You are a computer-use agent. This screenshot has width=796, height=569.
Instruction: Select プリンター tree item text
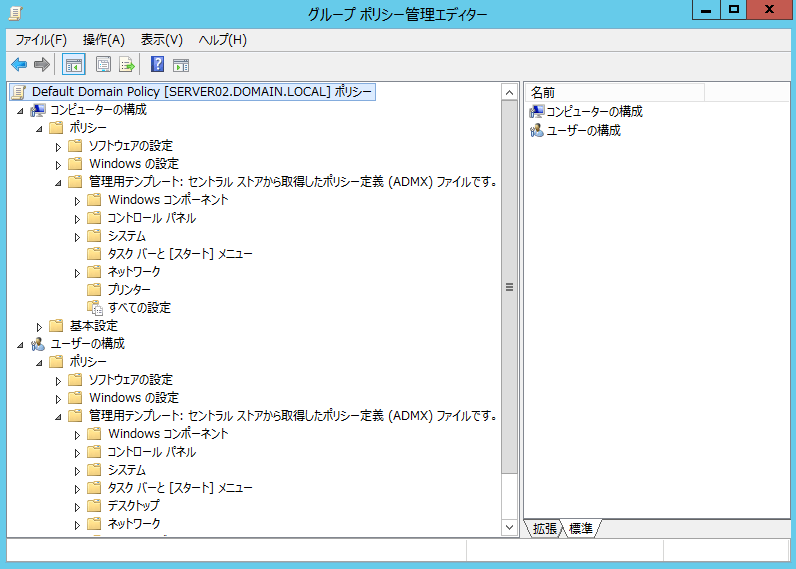click(x=129, y=289)
